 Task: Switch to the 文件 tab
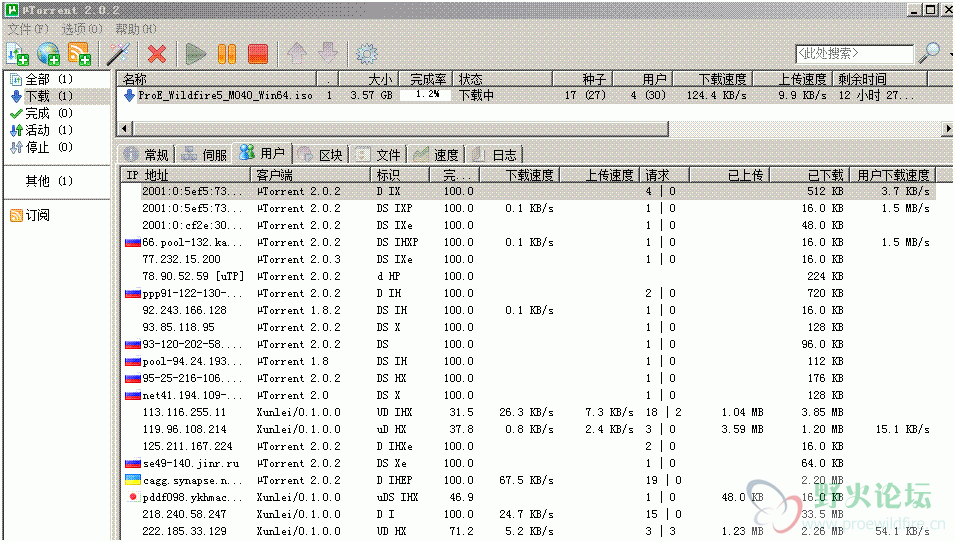[379, 155]
